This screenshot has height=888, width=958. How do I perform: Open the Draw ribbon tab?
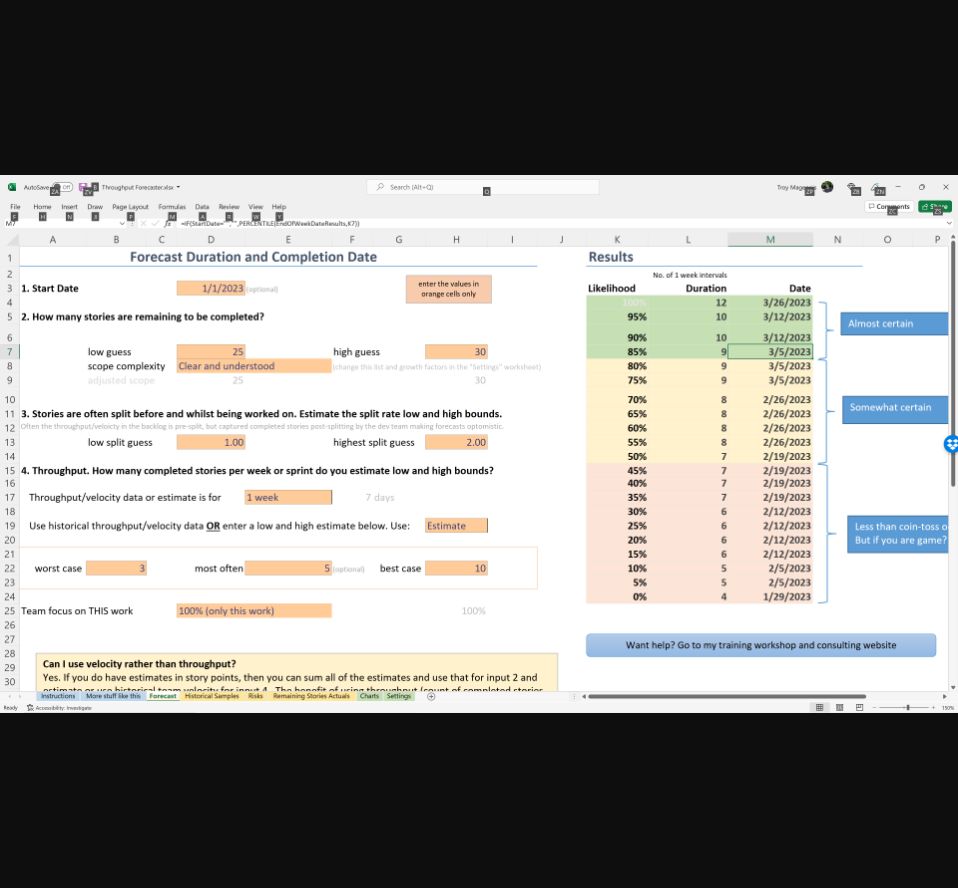95,207
